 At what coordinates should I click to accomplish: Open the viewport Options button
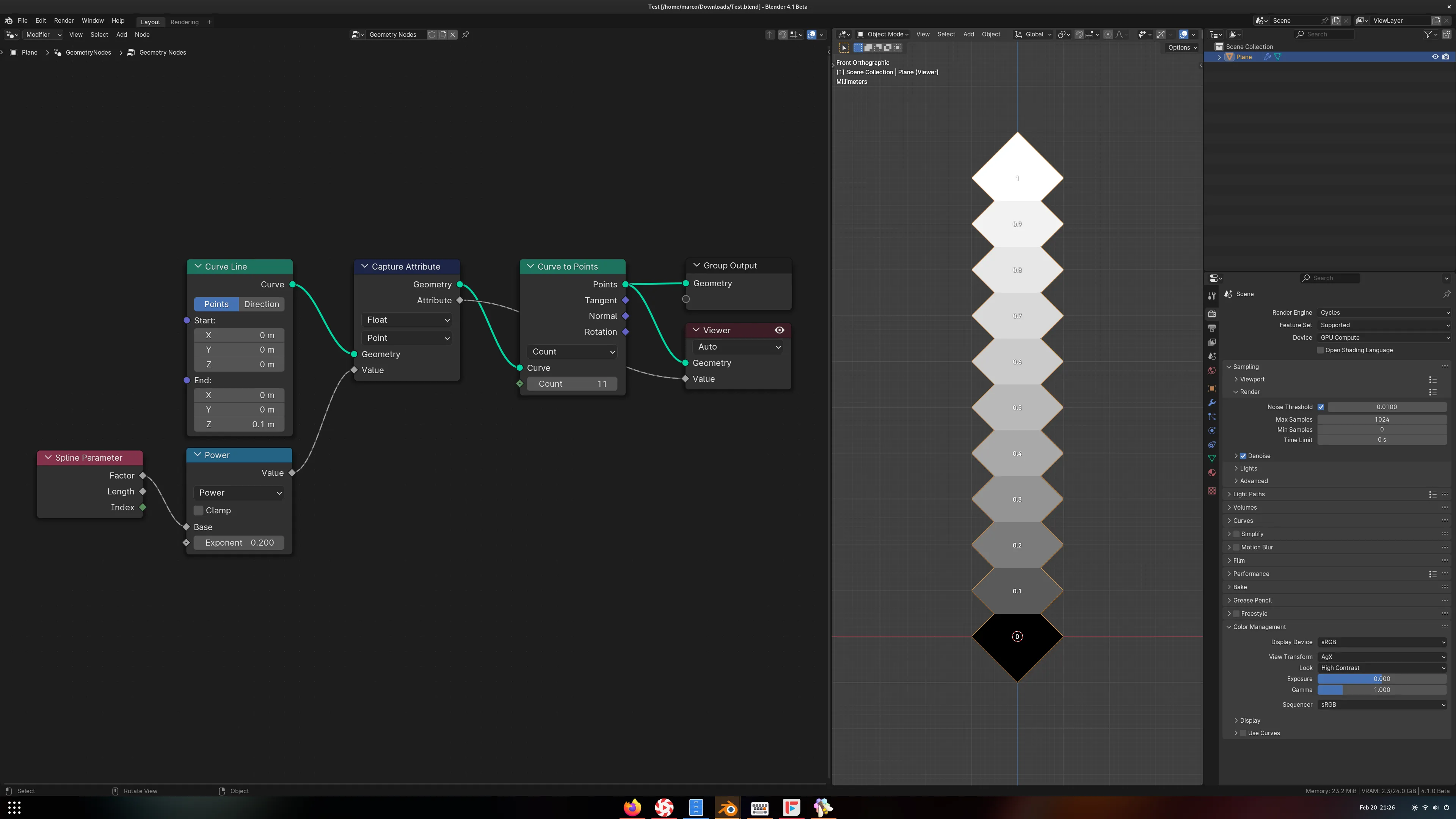(x=1183, y=47)
